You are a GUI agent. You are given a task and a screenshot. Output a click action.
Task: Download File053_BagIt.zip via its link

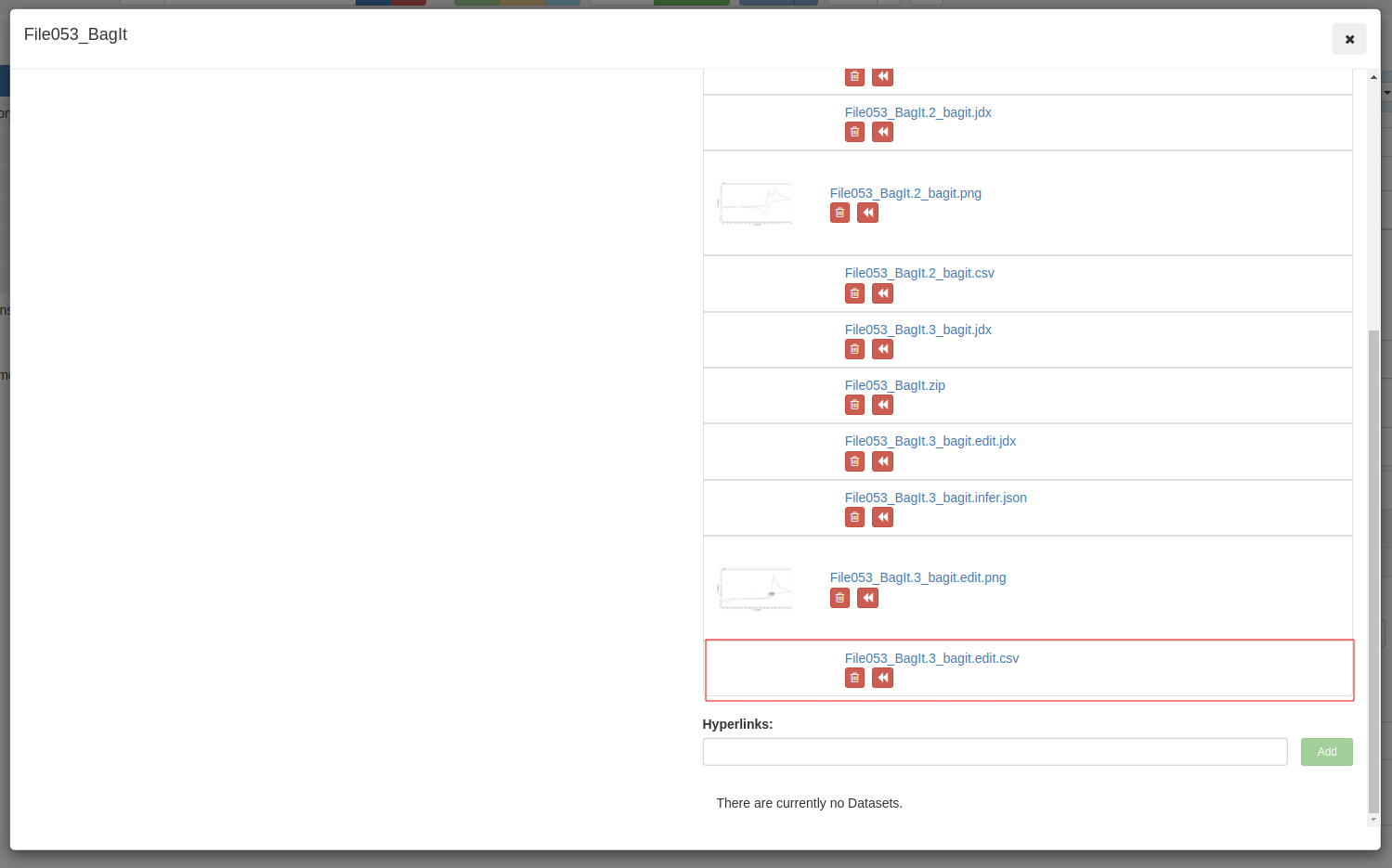(894, 385)
